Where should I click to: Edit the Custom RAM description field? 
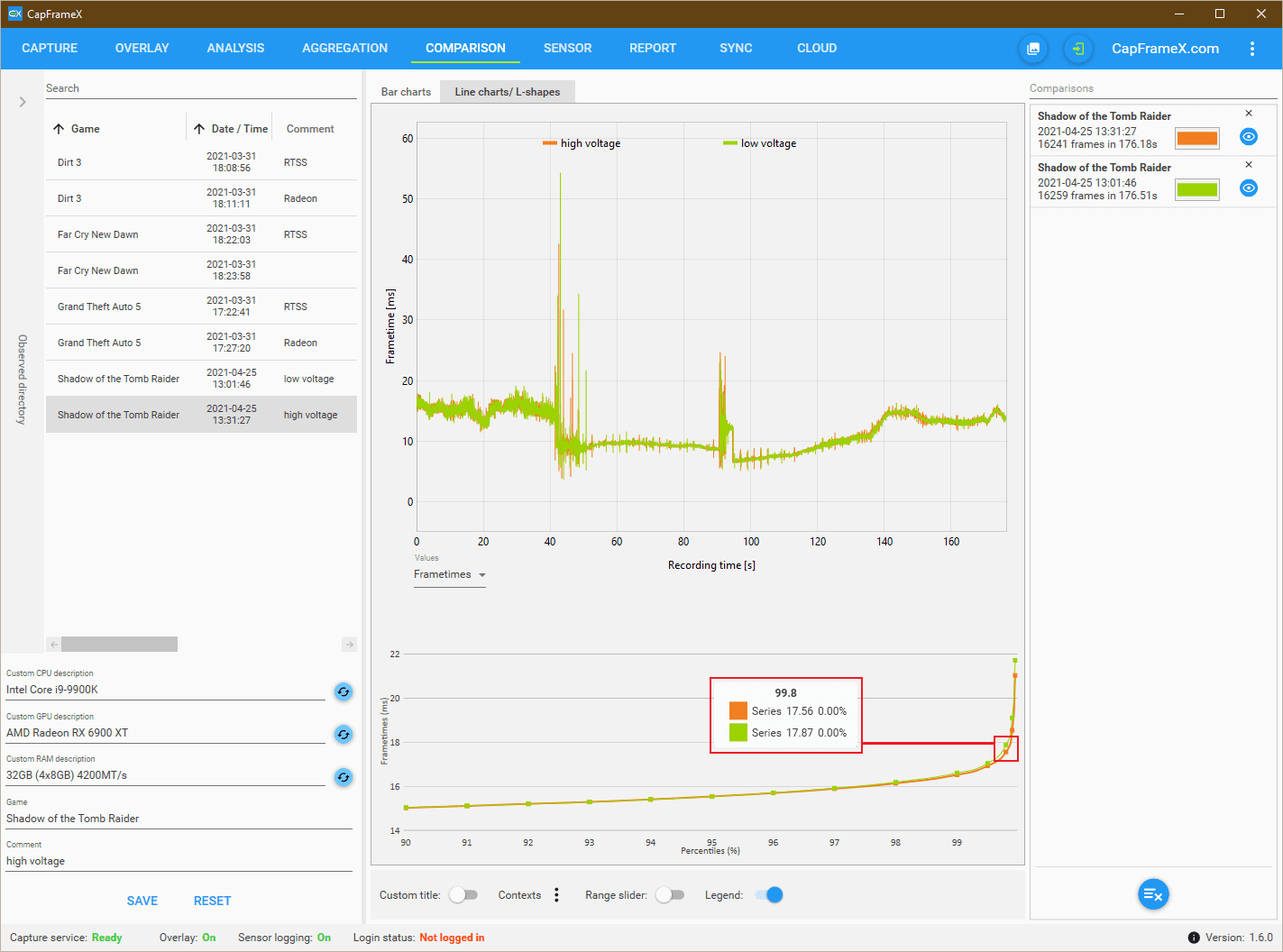pyautogui.click(x=166, y=775)
